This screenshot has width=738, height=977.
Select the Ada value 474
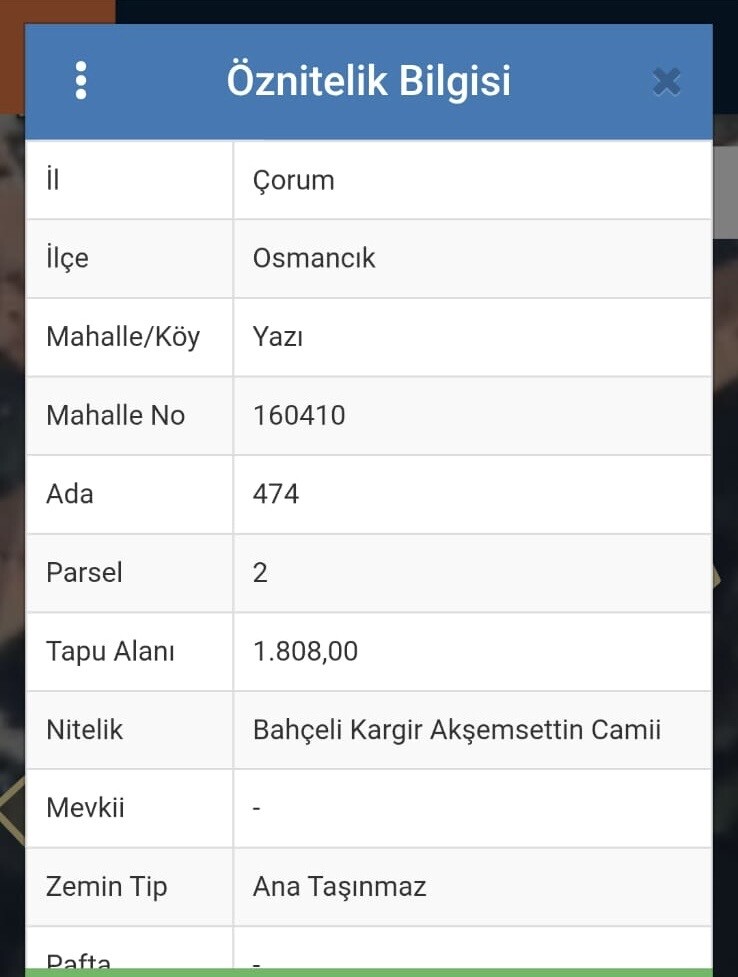pos(276,494)
